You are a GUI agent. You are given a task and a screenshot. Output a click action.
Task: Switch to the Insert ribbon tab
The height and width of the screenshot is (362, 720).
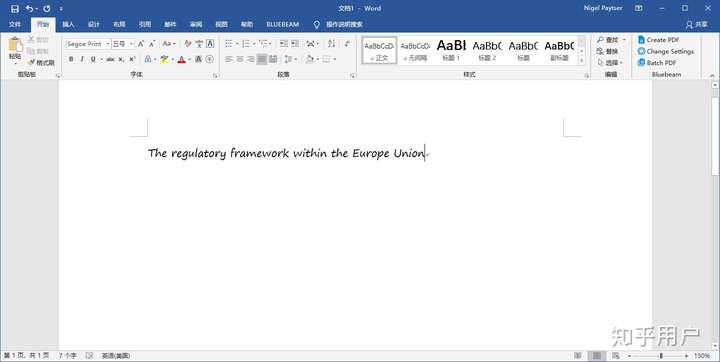68,24
